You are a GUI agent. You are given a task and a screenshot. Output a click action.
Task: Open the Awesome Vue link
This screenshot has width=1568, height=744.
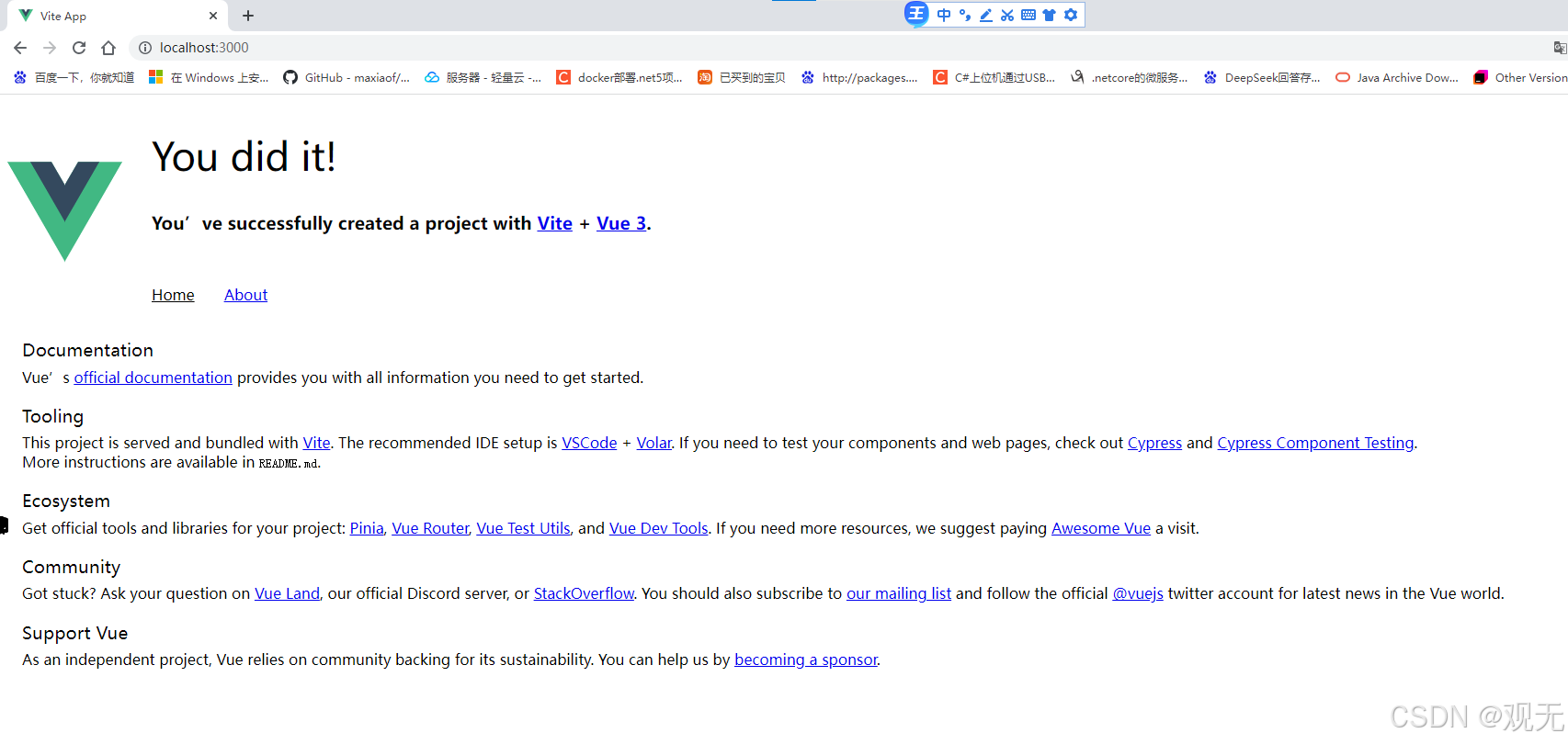[x=1101, y=528]
